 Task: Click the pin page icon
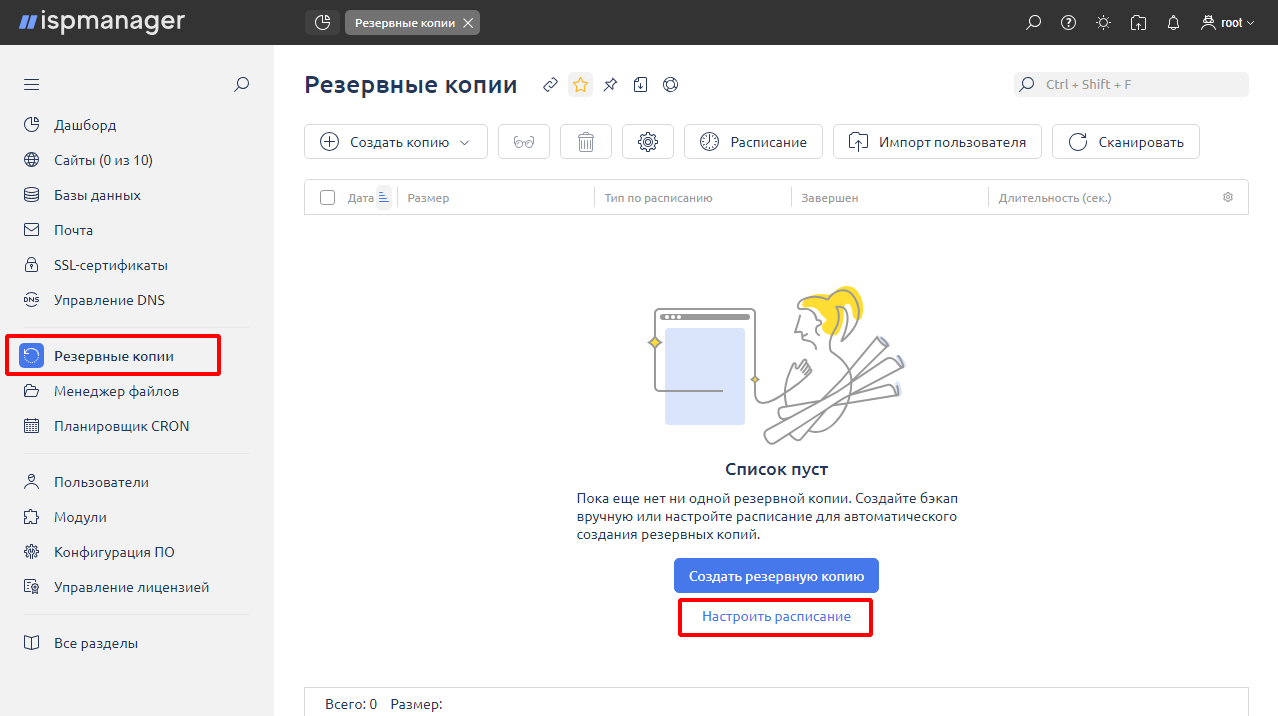pyautogui.click(x=610, y=85)
